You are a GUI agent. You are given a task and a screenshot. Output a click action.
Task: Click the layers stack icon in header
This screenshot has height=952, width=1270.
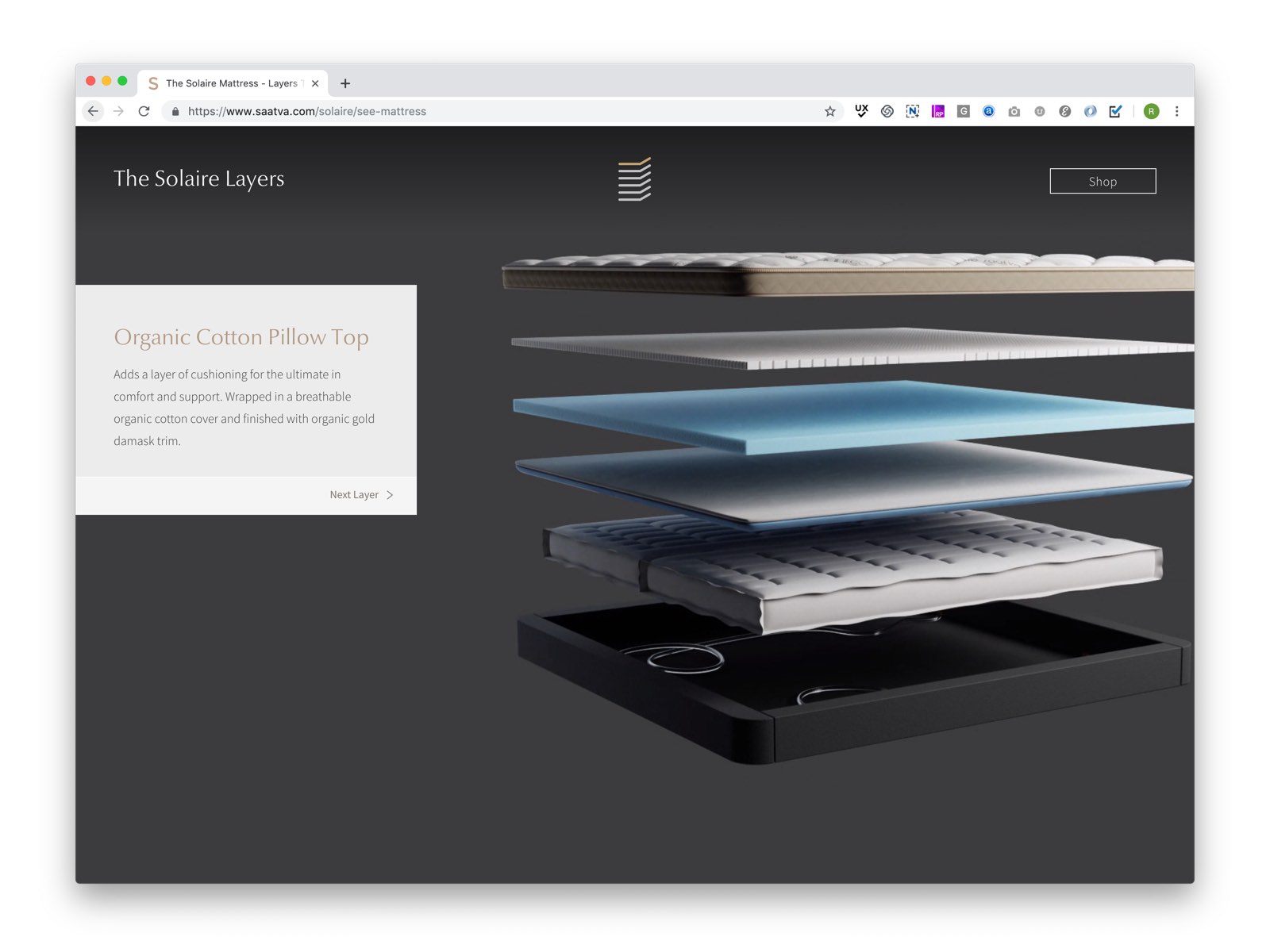tap(634, 179)
